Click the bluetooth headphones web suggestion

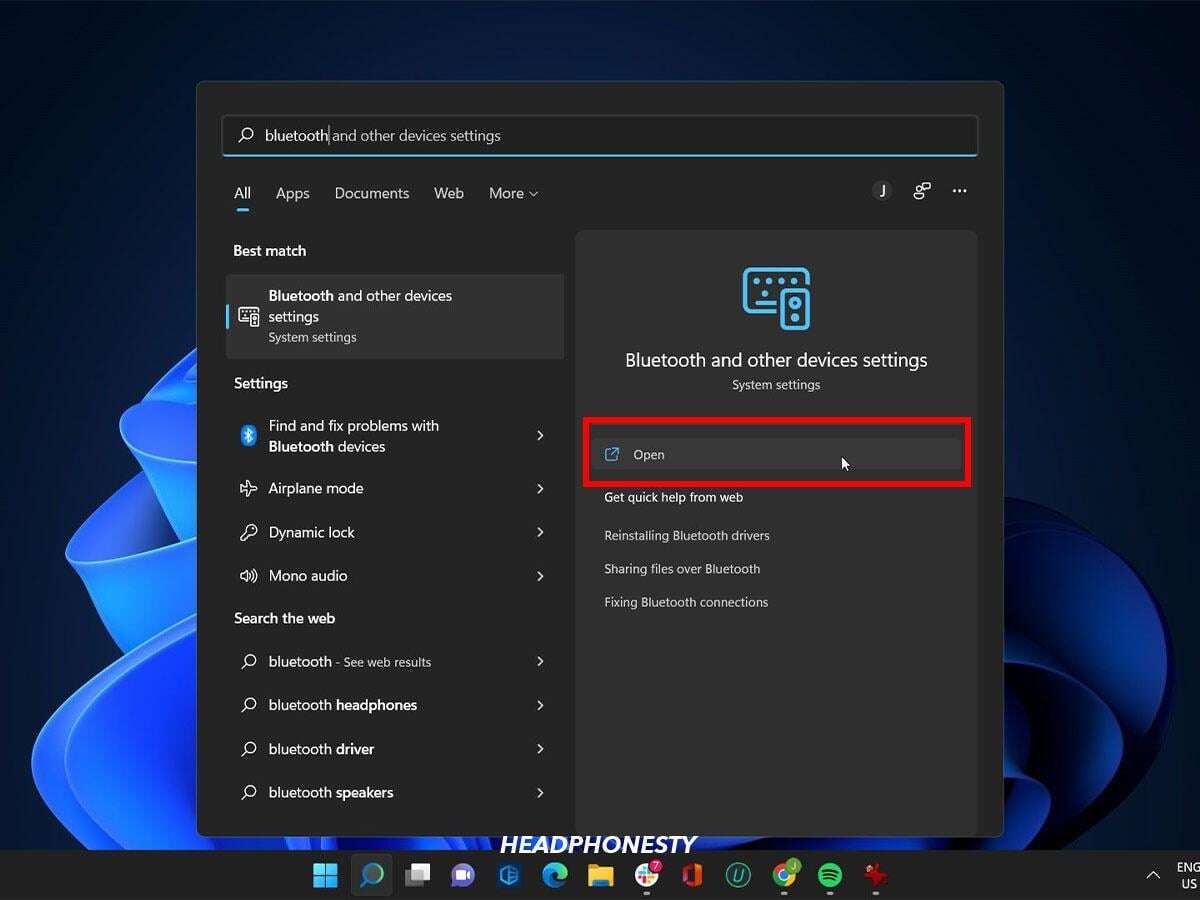(343, 705)
